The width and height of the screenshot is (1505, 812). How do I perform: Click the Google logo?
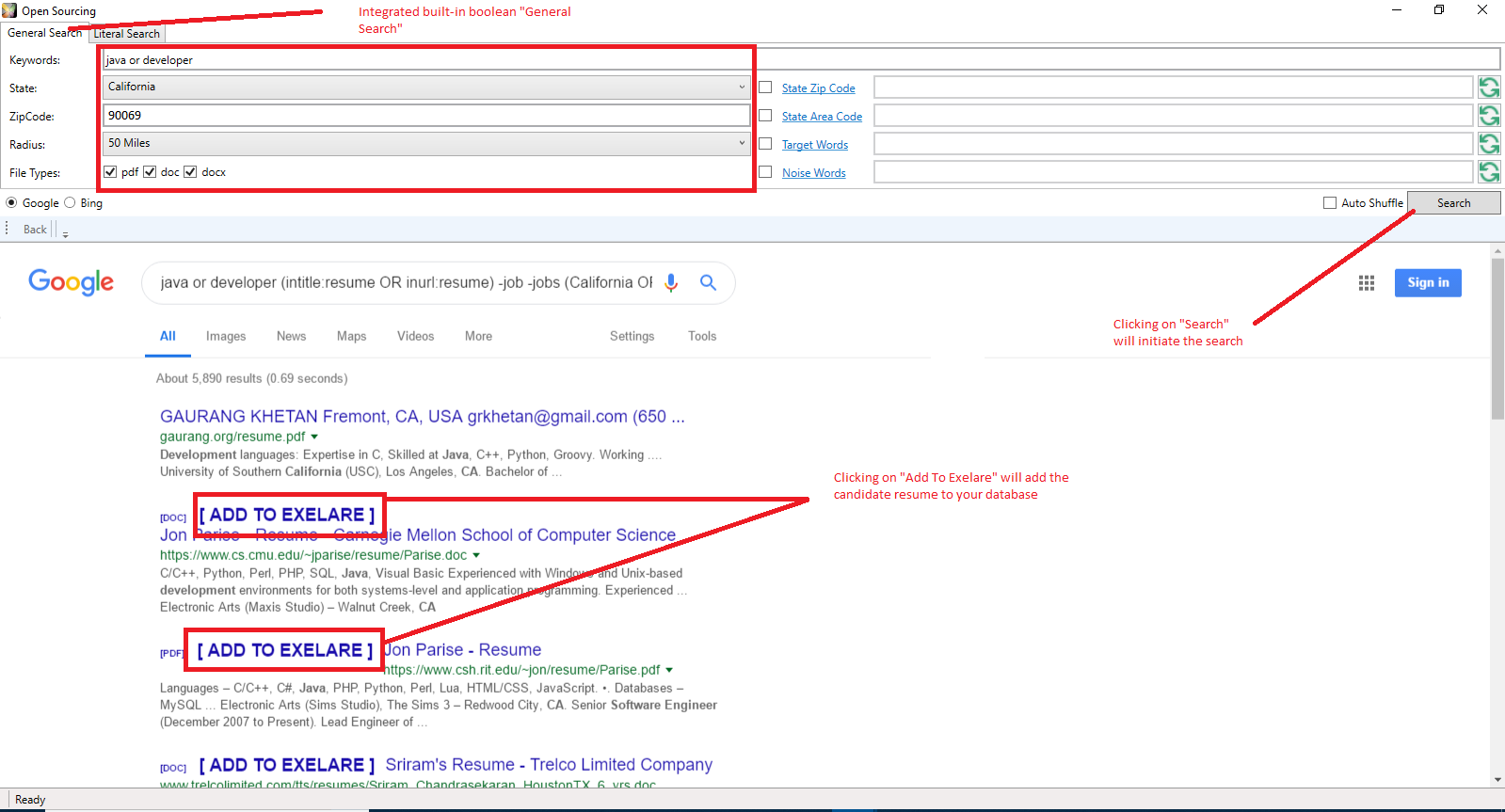point(72,282)
